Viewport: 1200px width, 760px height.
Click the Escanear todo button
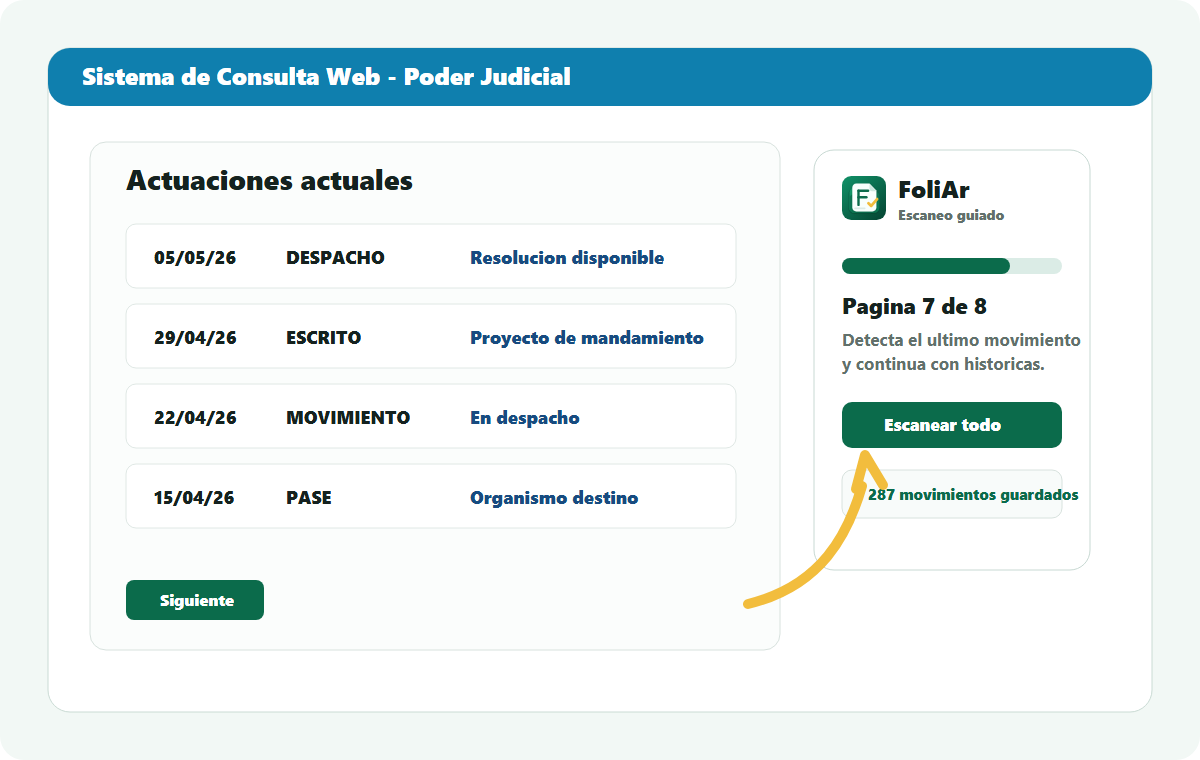pos(952,425)
